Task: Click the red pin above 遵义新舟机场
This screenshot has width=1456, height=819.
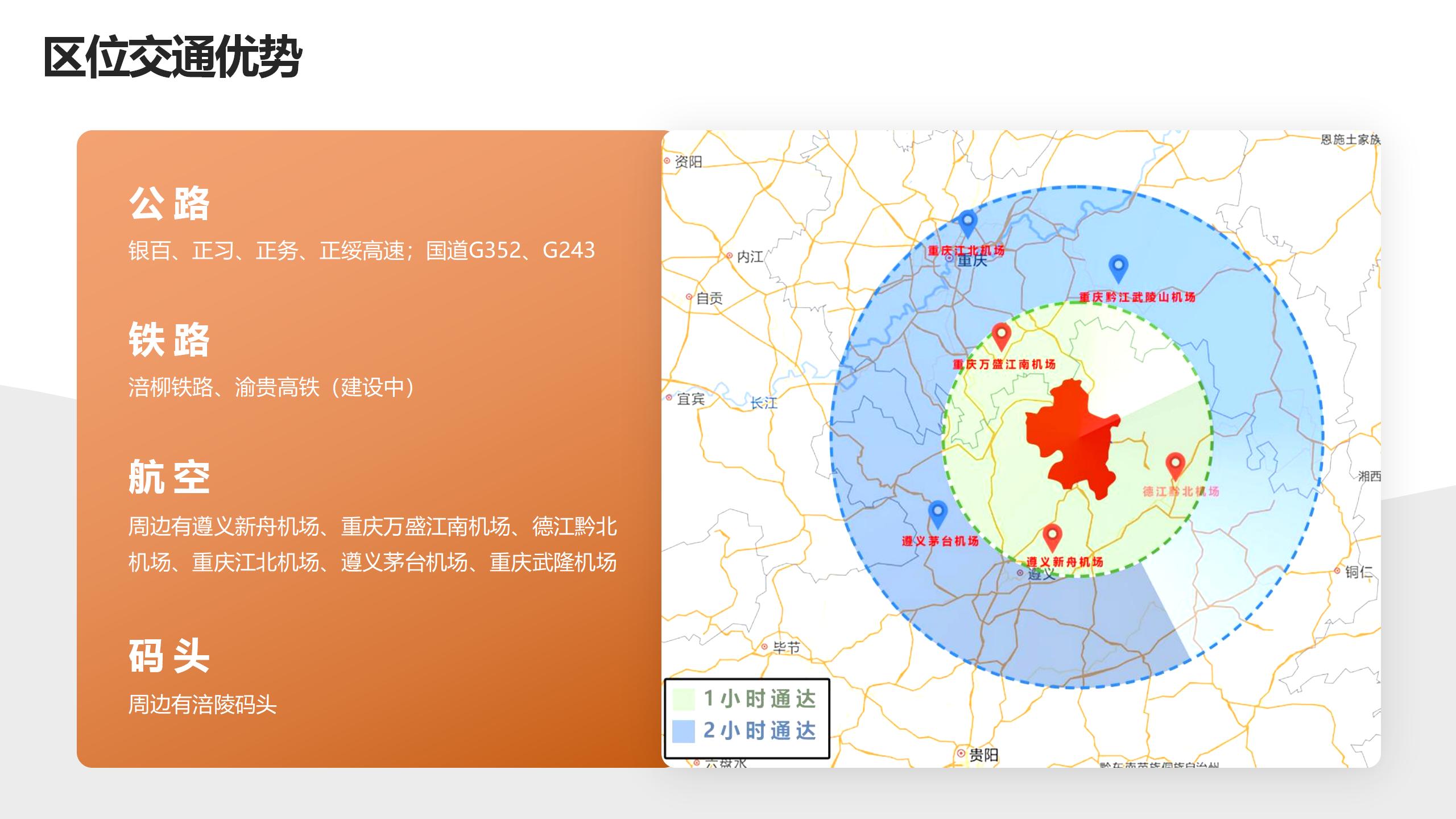Action: pos(1052,536)
